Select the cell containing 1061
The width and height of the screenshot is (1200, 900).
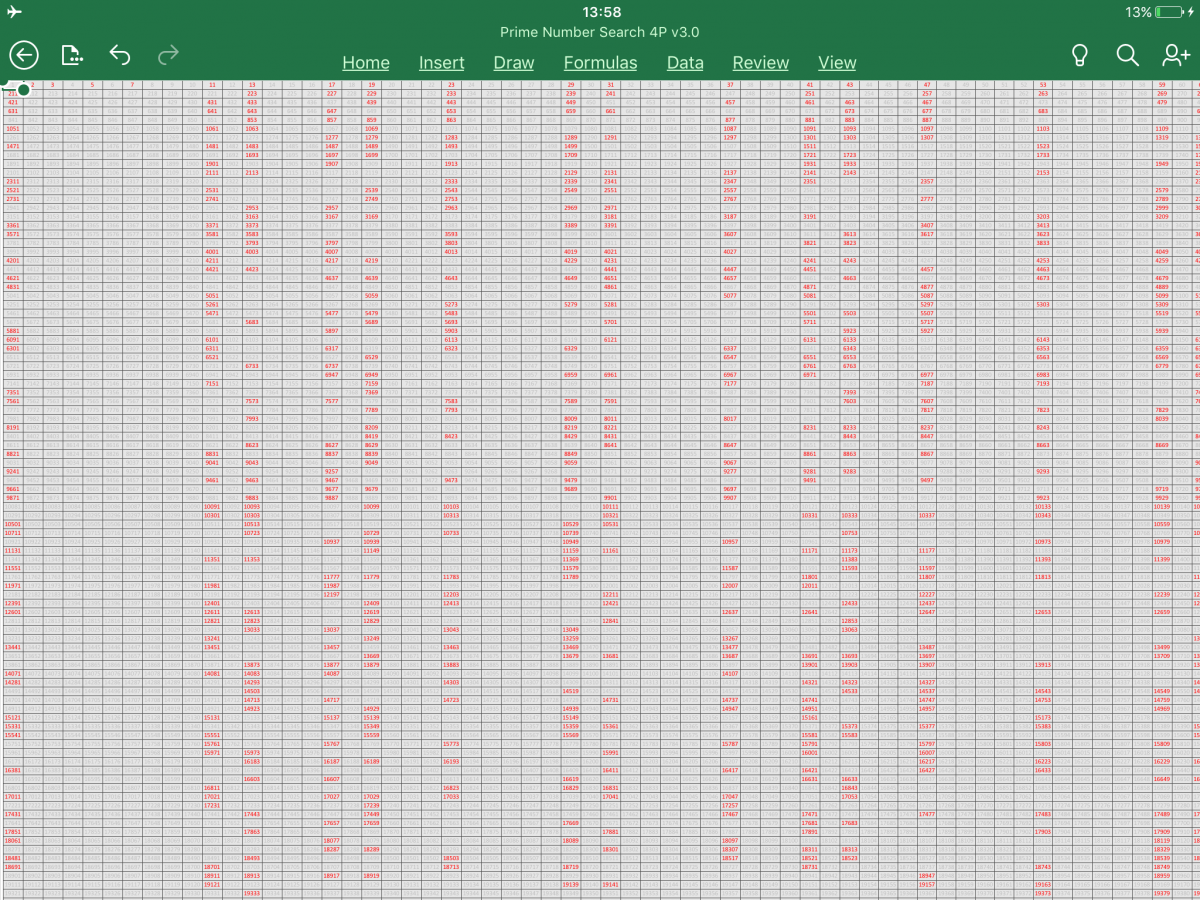click(212, 129)
